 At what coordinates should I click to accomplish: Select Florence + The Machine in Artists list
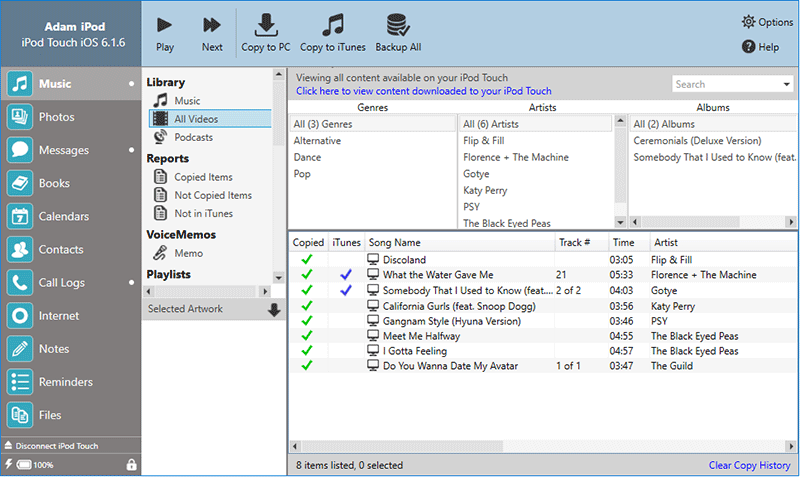[x=516, y=157]
